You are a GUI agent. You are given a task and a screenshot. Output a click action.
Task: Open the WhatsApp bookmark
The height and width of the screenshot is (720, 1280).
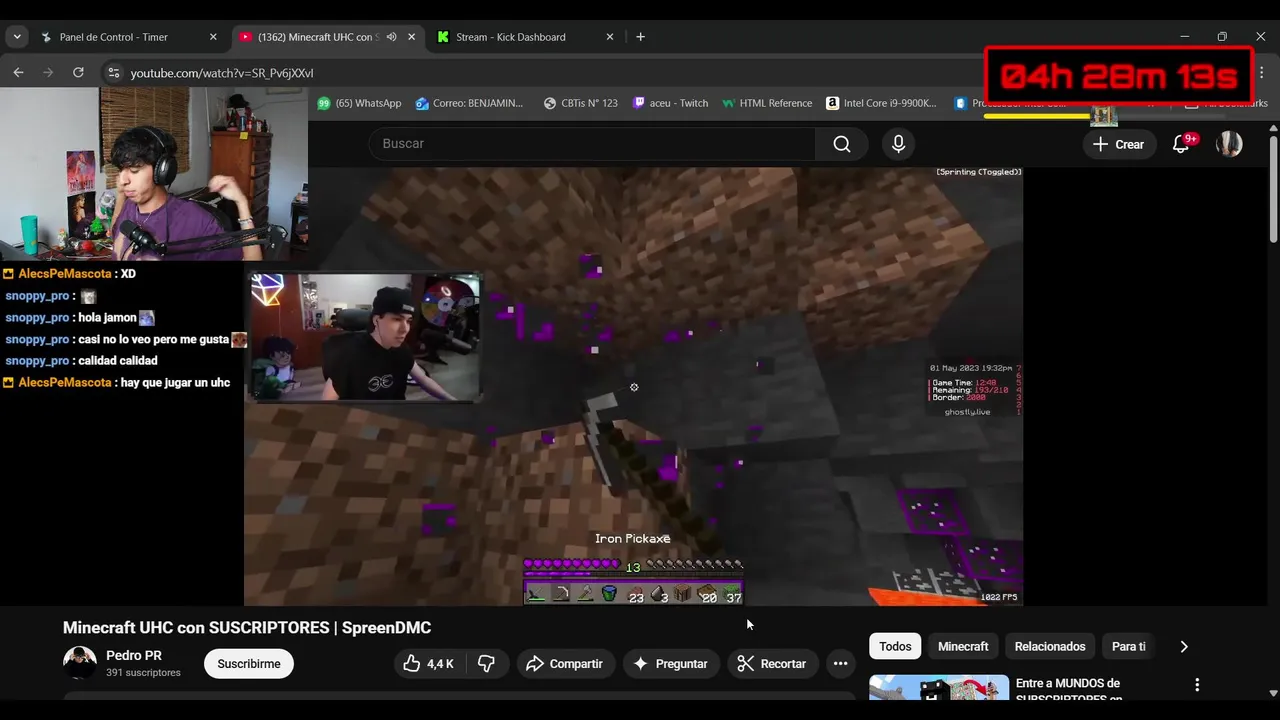pos(359,103)
